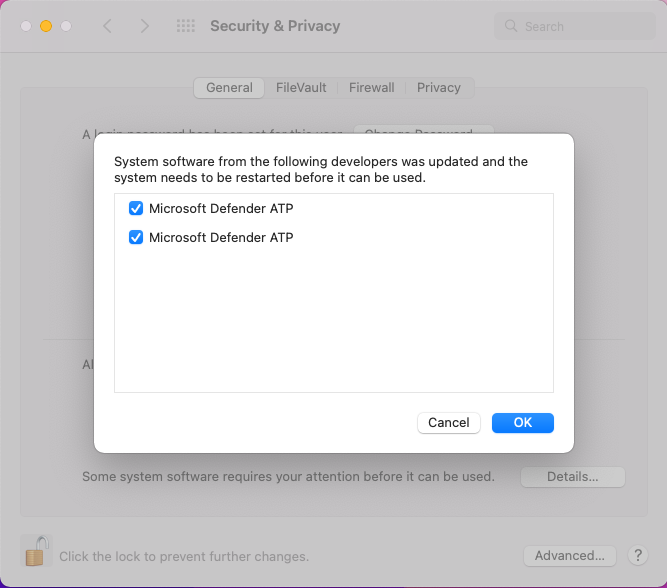Image resolution: width=667 pixels, height=588 pixels.
Task: Open help with the question mark button
Action: pyautogui.click(x=638, y=555)
